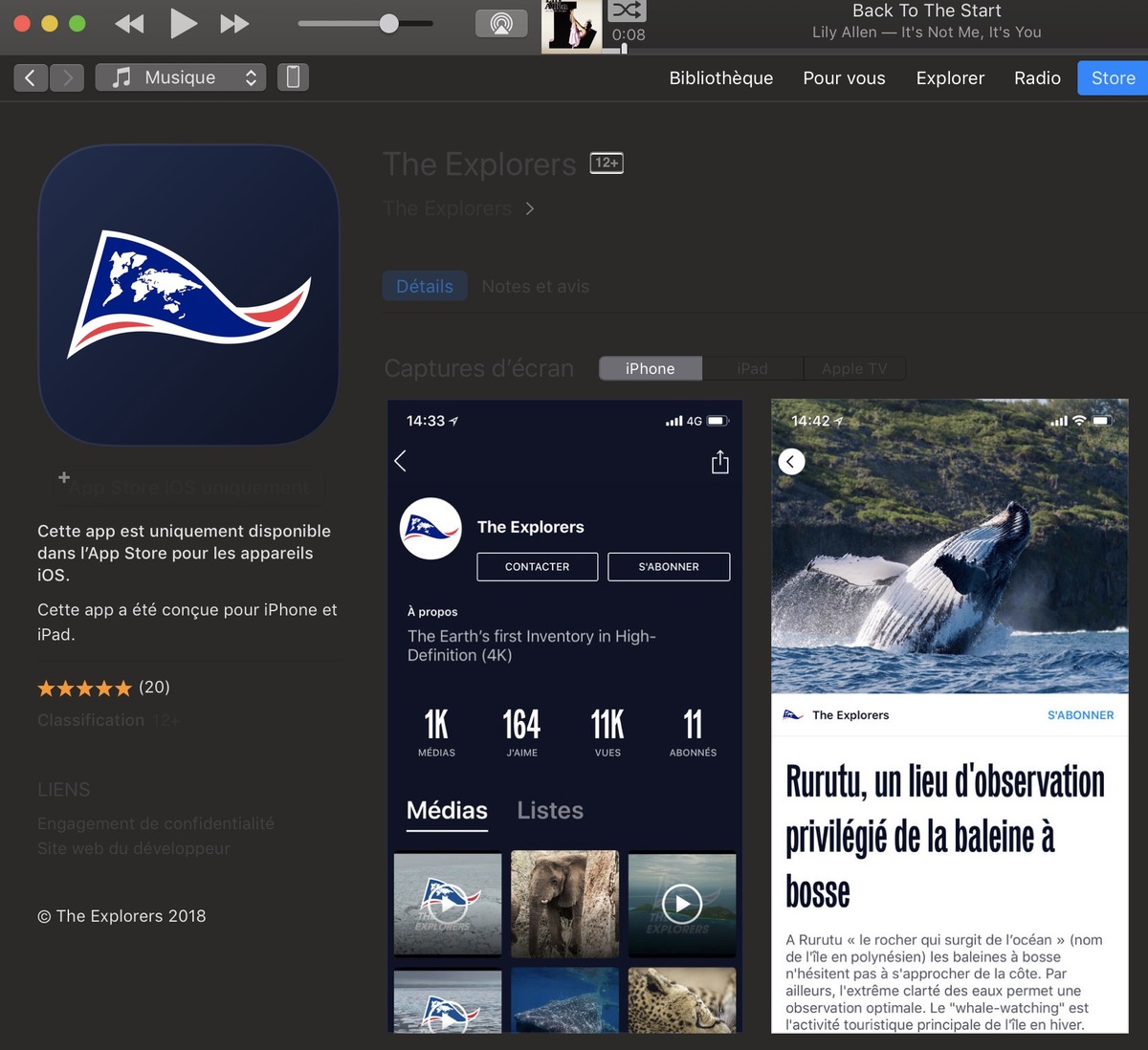Click Lily Allen — It's Not Me, It's You

(x=927, y=33)
